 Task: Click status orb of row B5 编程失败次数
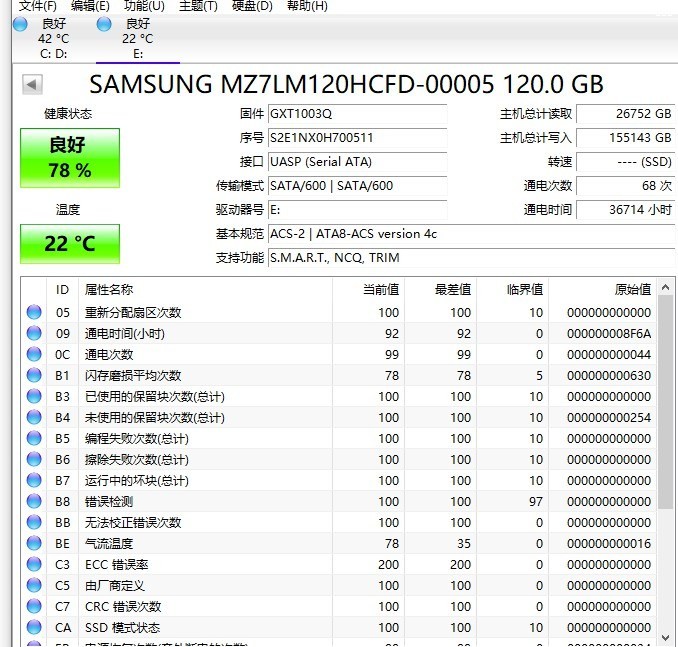34,438
